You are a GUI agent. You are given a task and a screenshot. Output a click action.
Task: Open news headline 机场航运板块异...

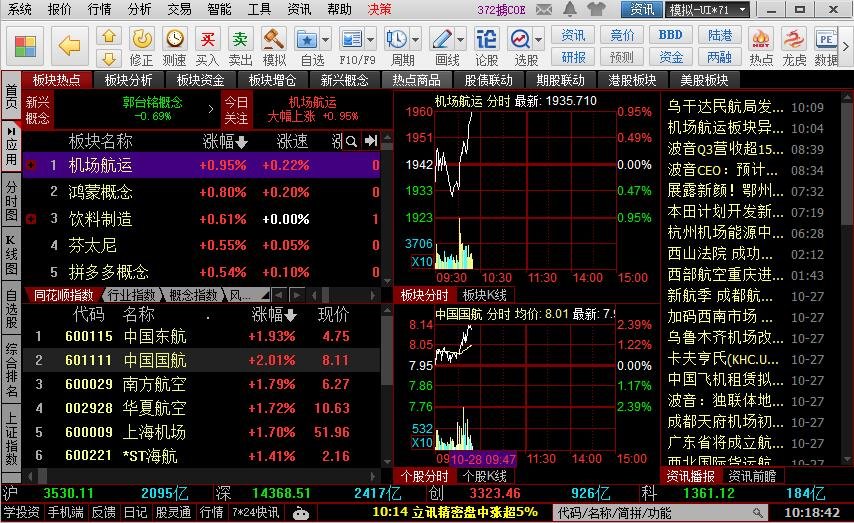click(x=726, y=128)
